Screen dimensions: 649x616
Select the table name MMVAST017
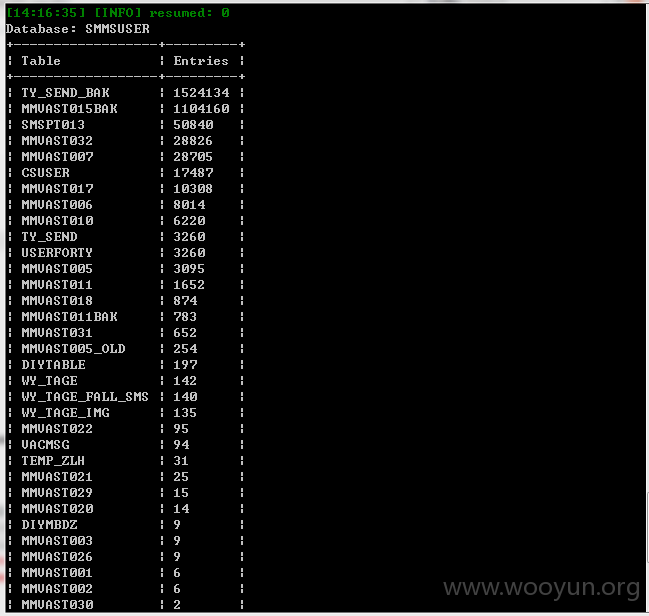tap(58, 189)
